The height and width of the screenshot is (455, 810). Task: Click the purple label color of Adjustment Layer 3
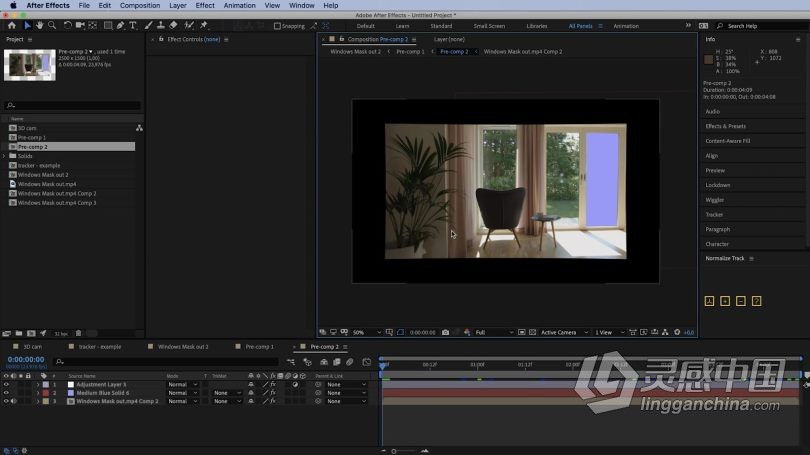point(45,384)
